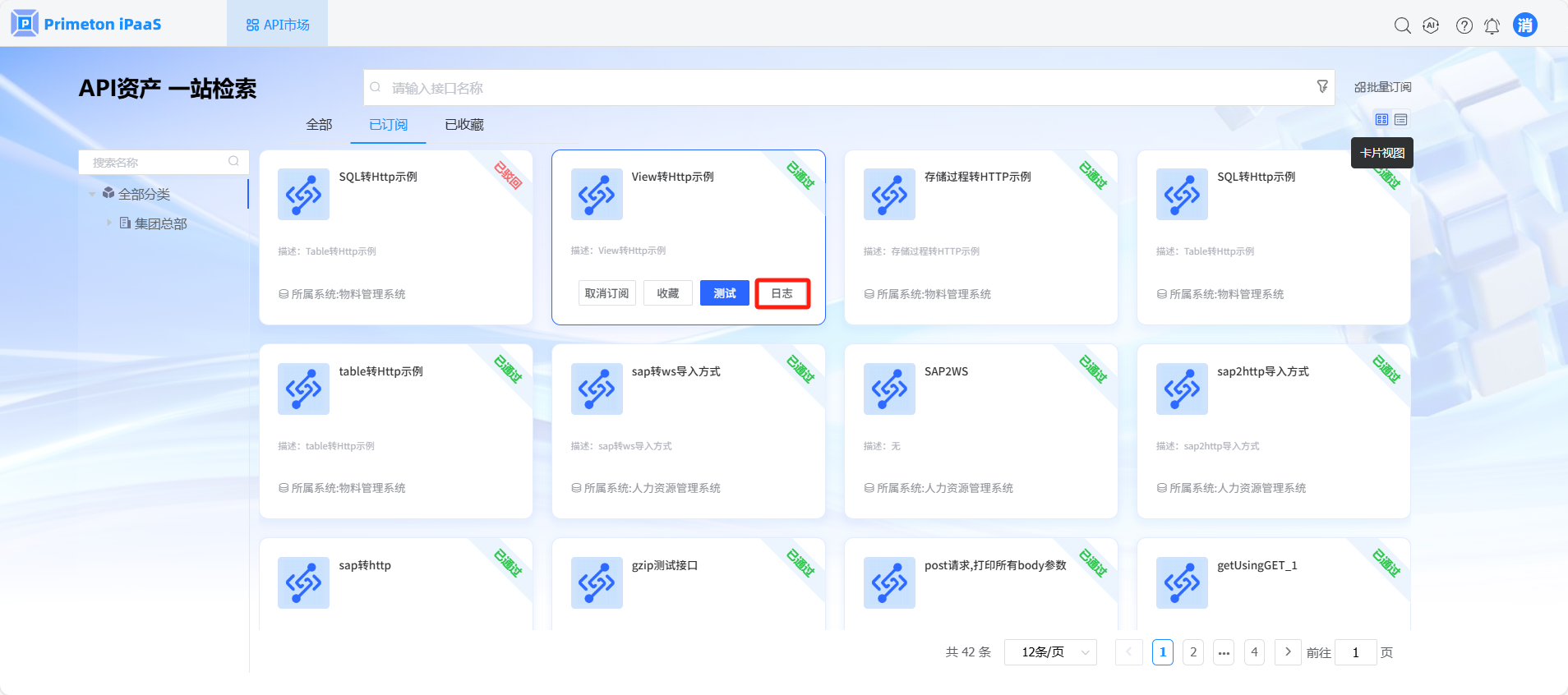Click 取消订阅 on the View转Http示例 card
Screen dimensions: 1568x695
[606, 293]
